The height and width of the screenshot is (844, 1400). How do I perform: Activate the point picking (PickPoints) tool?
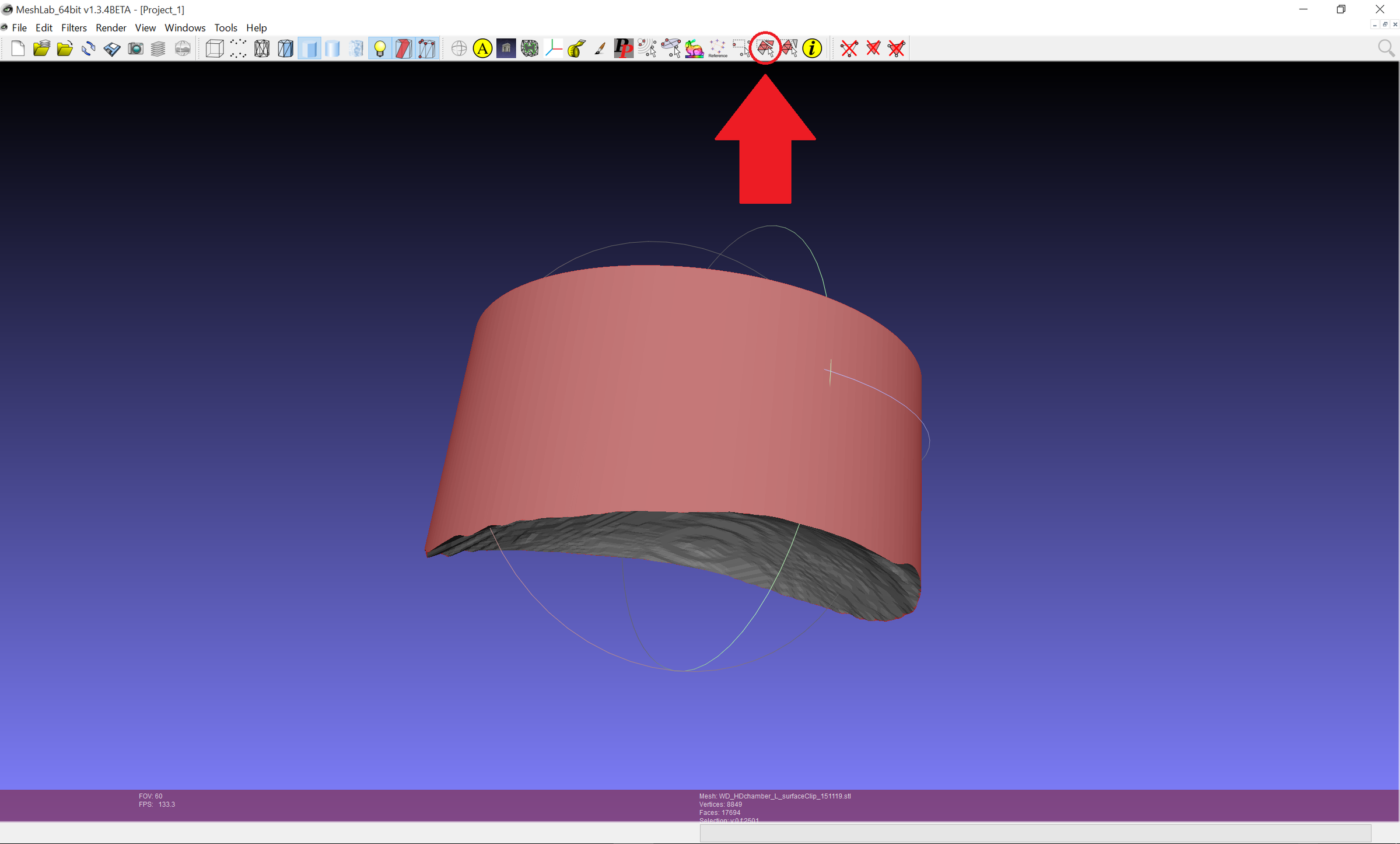point(623,48)
